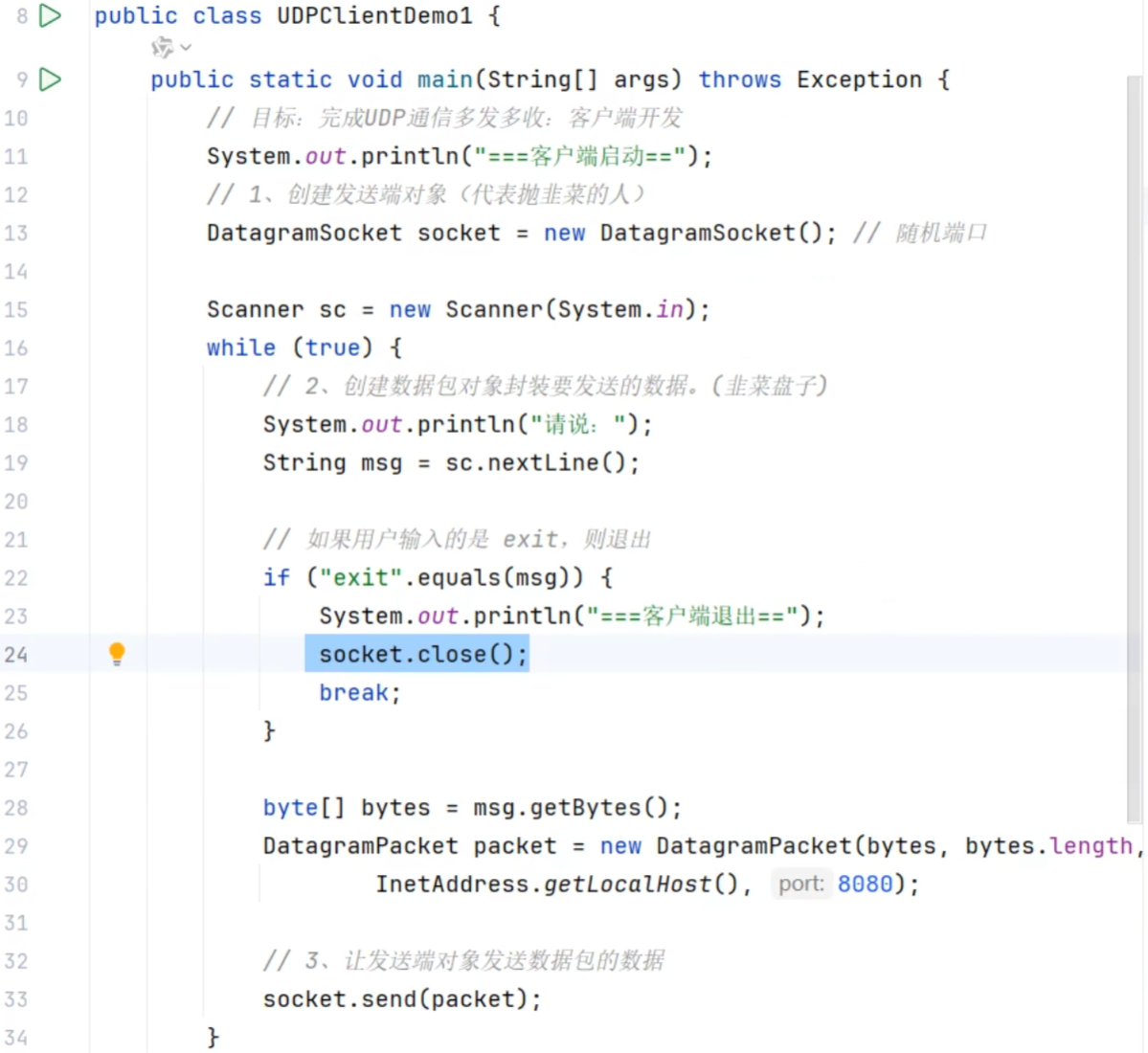Click the port number 8080
The width and height of the screenshot is (1148, 1053).
point(865,884)
